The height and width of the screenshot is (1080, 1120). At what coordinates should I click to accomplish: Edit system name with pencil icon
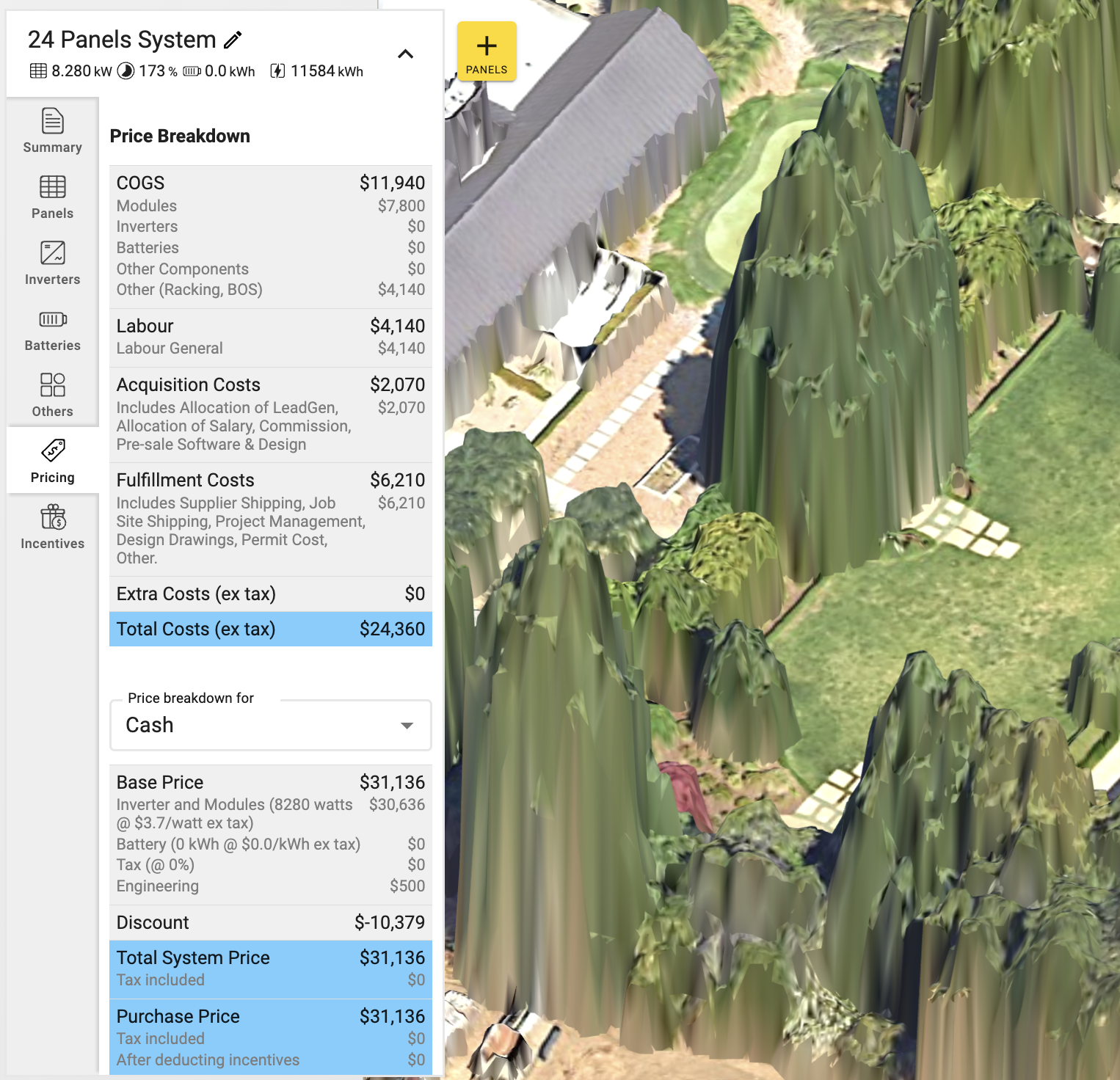pyautogui.click(x=233, y=40)
